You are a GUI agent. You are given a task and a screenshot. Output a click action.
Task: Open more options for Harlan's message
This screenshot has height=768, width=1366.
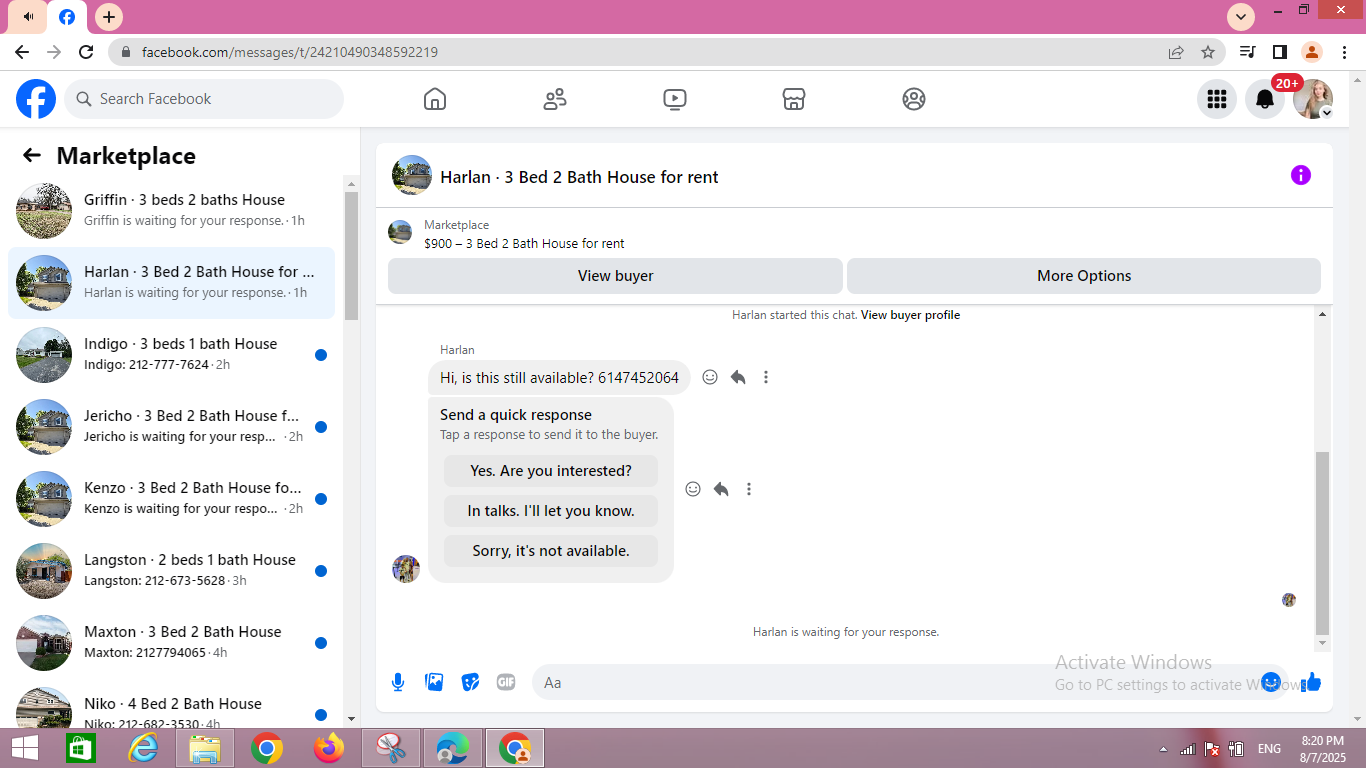tap(766, 377)
